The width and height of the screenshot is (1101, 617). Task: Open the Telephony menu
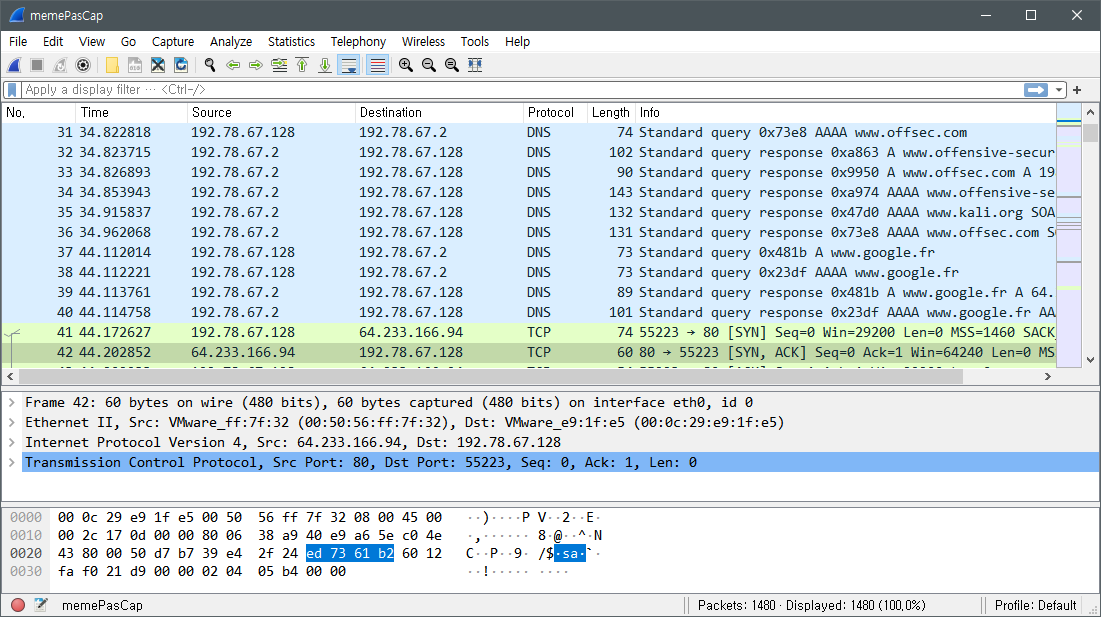coord(358,41)
